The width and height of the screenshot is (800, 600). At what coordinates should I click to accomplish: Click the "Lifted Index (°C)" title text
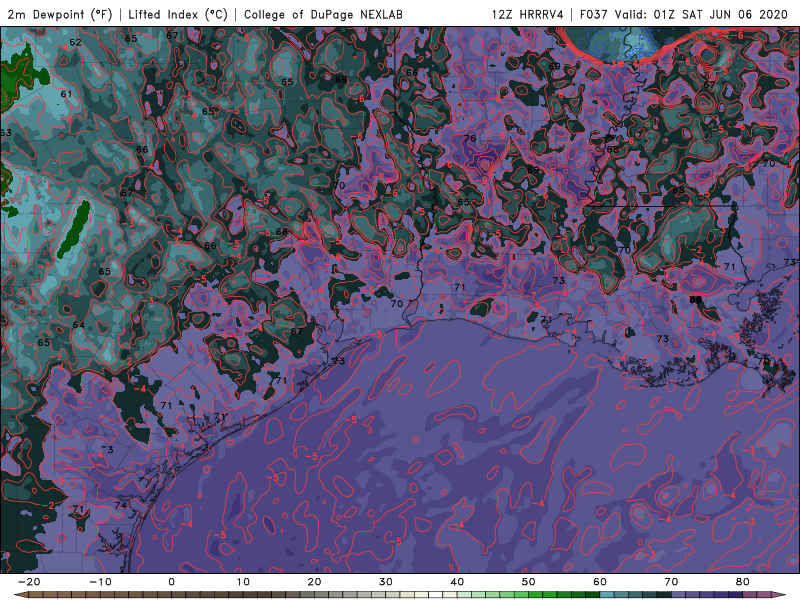click(x=178, y=14)
